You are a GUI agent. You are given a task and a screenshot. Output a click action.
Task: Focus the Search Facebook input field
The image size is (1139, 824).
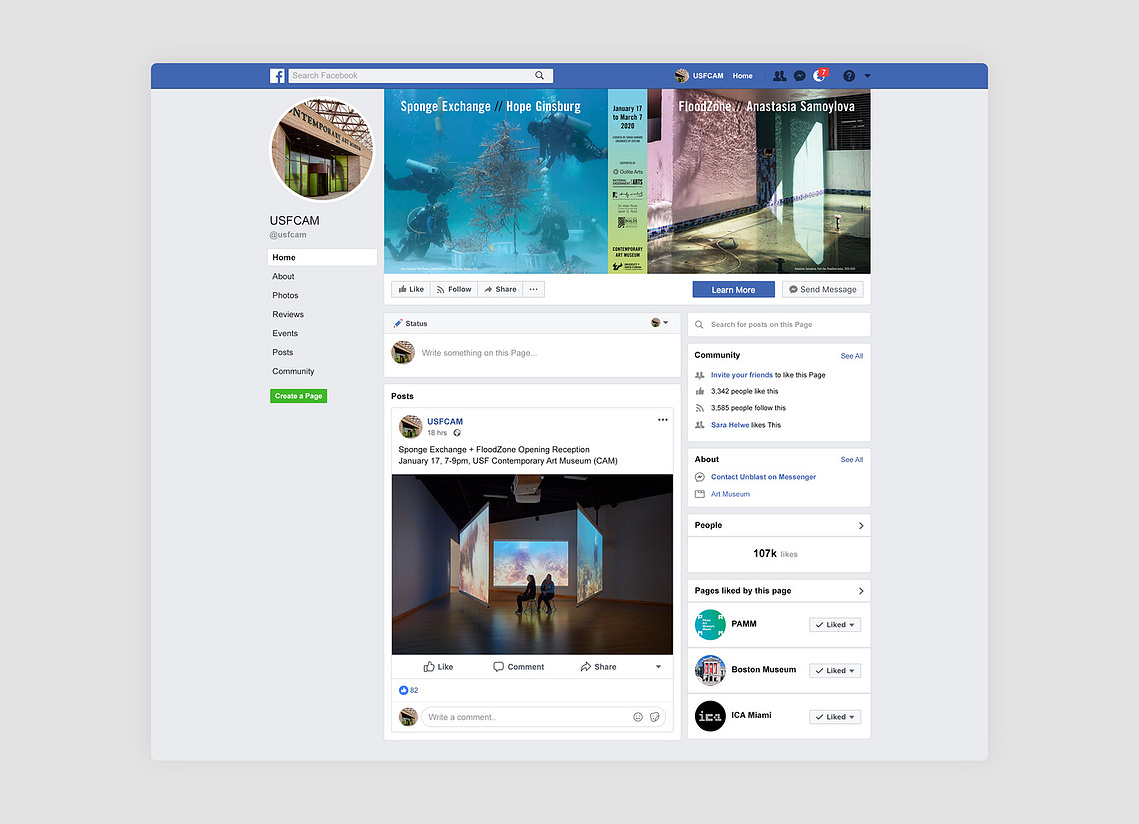coord(421,76)
